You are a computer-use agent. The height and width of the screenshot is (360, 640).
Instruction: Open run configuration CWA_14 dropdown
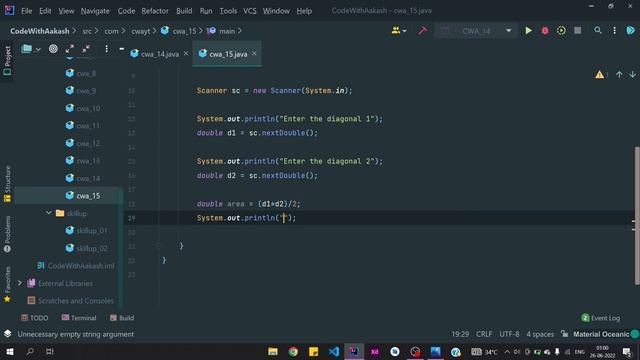(476, 31)
